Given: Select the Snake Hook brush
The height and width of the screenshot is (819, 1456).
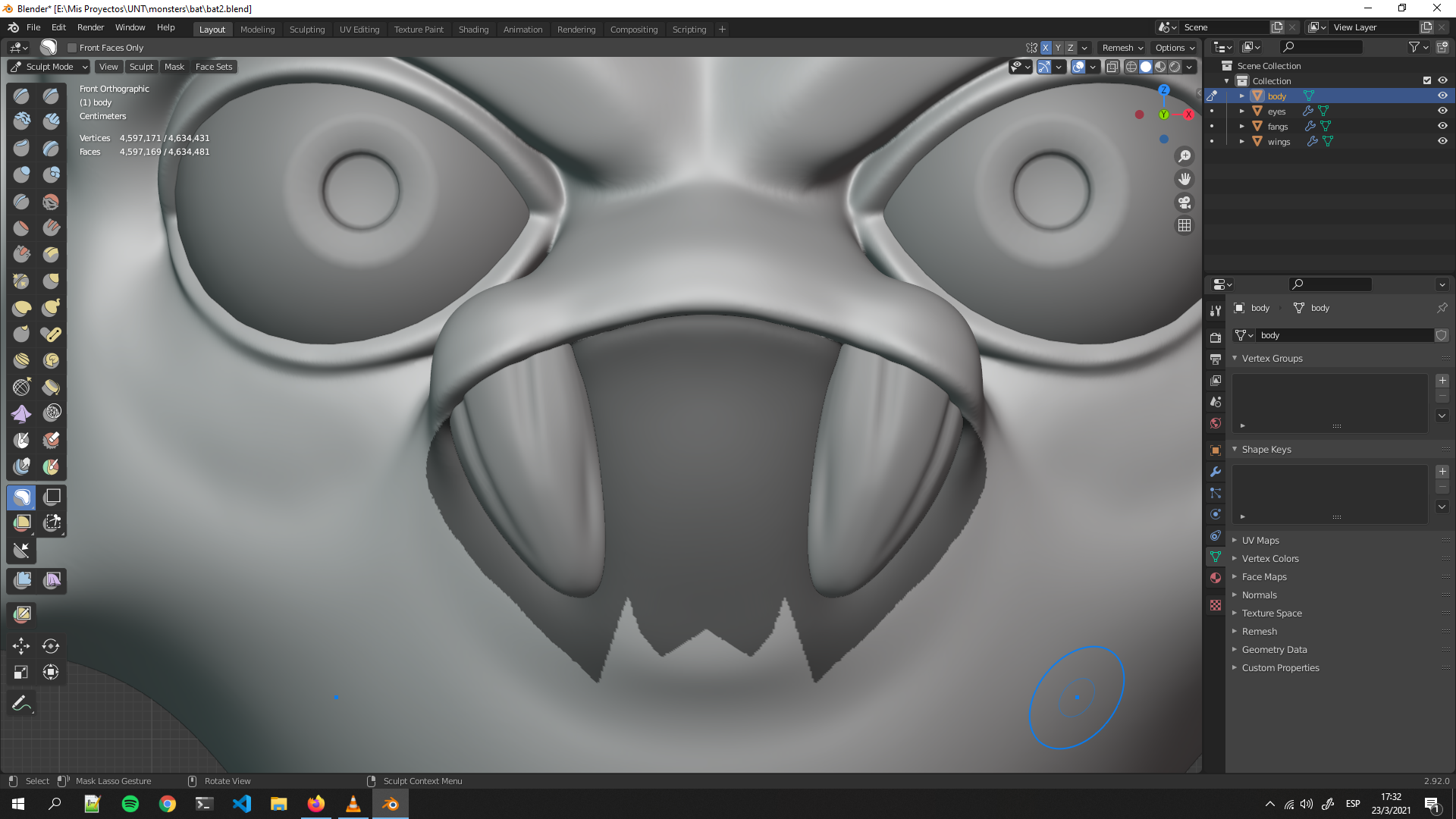Looking at the screenshot, I should [x=51, y=308].
